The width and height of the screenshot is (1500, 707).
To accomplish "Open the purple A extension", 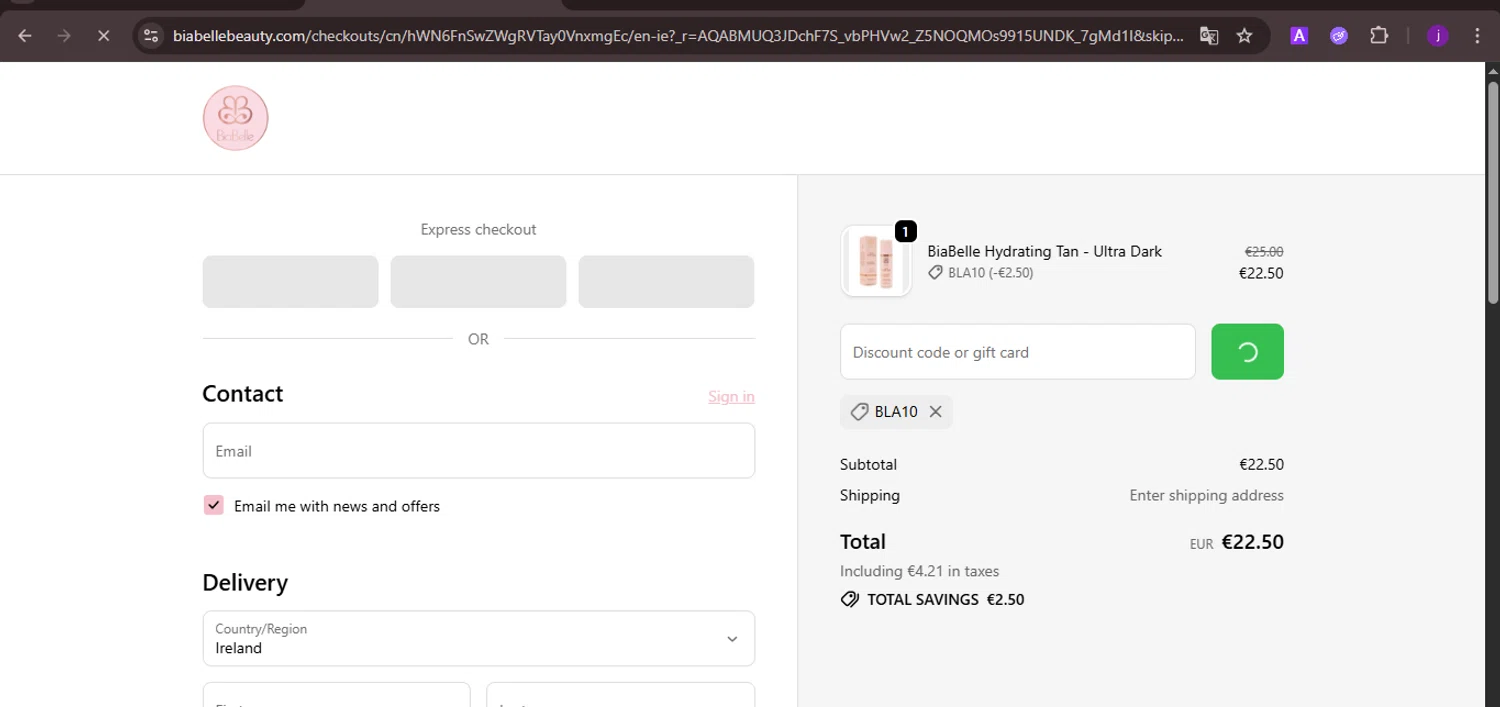I will click(1299, 36).
